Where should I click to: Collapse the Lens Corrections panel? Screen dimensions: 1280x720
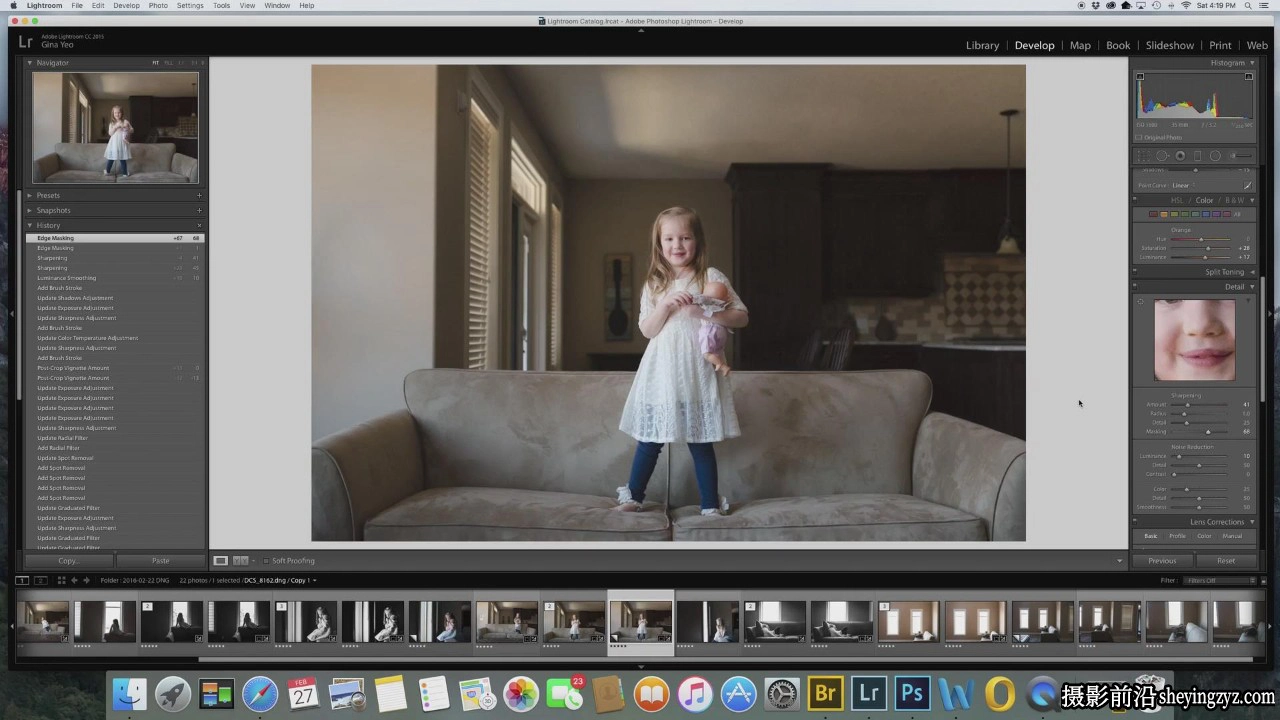[1252, 522]
